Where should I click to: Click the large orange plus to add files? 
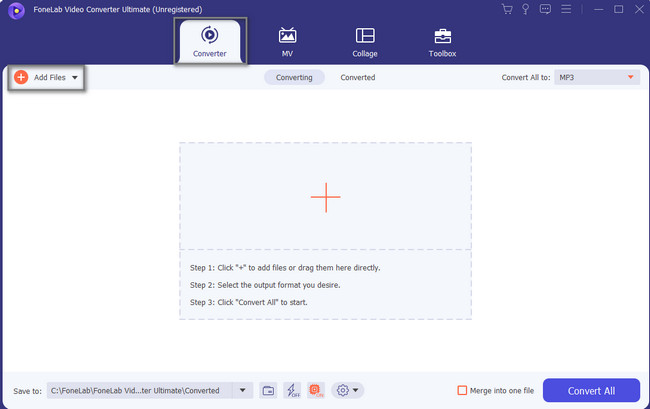click(x=326, y=197)
